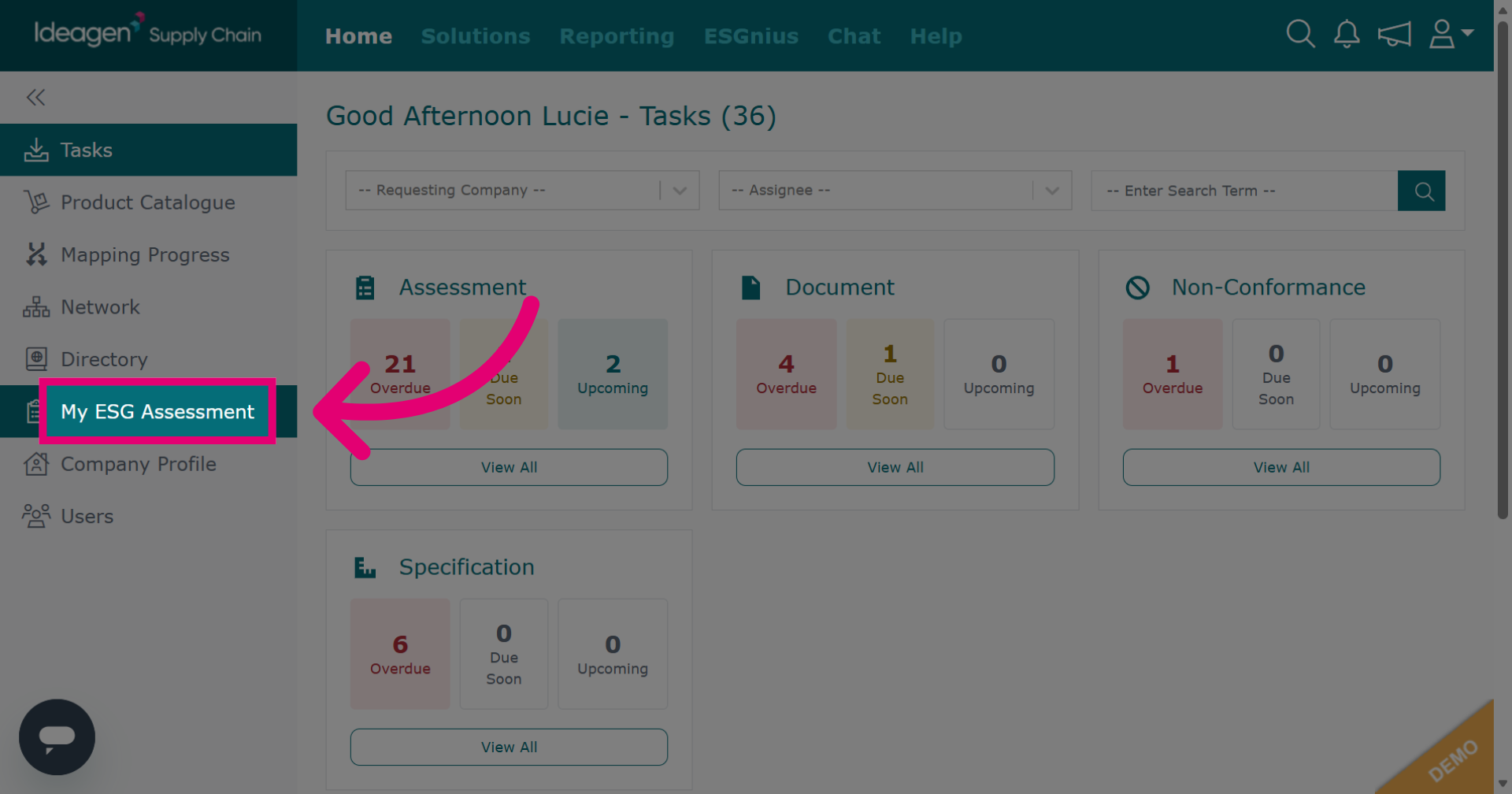1512x794 pixels.
Task: View all Assessment tasks
Action: 509,467
